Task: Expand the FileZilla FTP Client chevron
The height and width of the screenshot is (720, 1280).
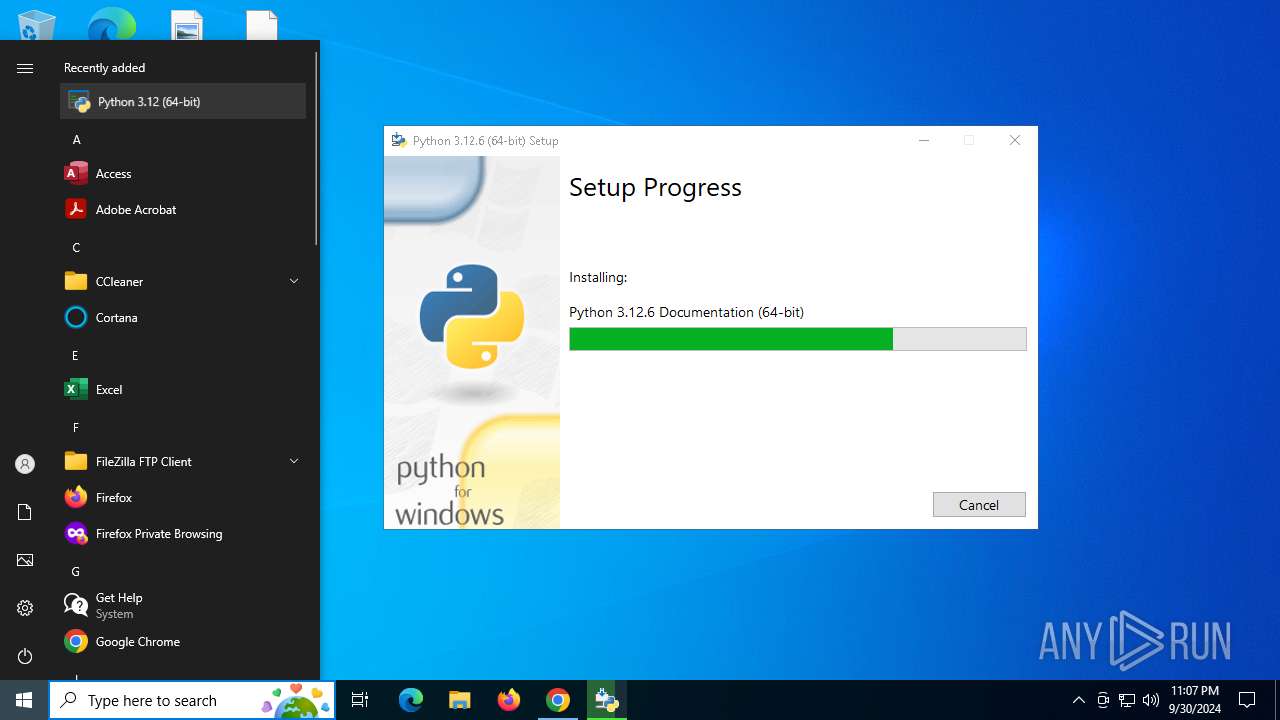Action: [294, 461]
